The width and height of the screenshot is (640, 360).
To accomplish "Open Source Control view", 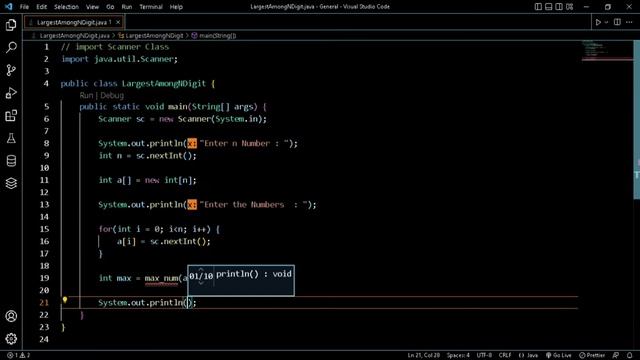I will [x=11, y=70].
